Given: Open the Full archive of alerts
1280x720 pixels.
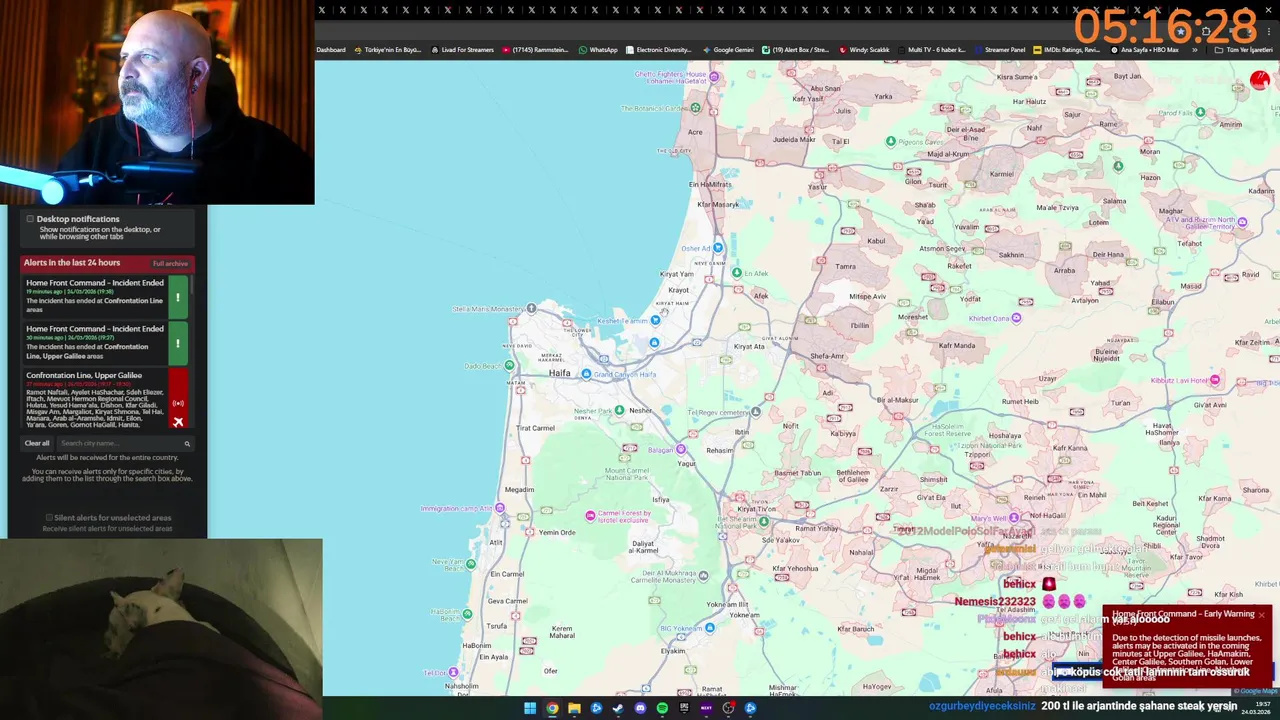Looking at the screenshot, I should pyautogui.click(x=170, y=263).
